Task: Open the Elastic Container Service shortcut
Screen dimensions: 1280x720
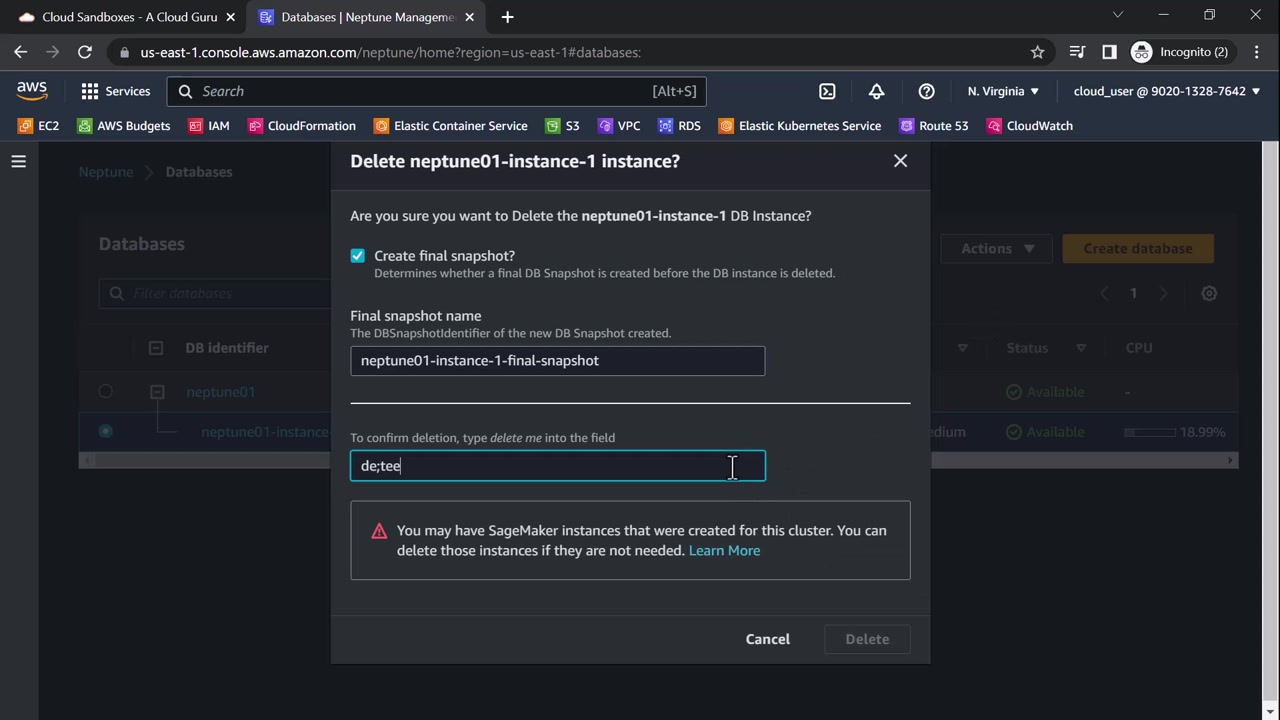Action: point(451,126)
